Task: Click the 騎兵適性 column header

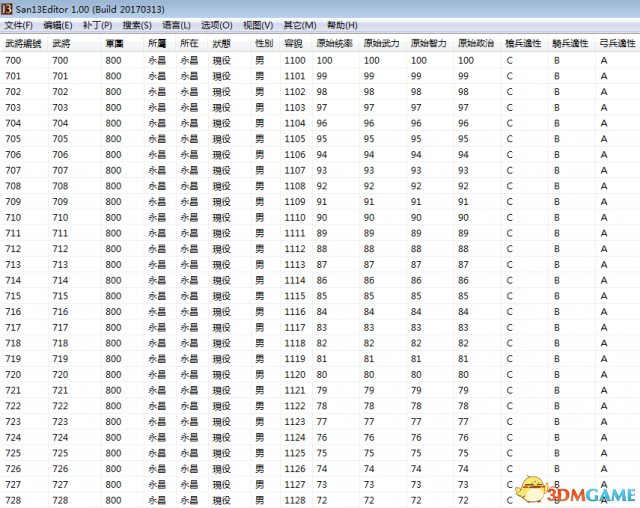Action: point(571,44)
